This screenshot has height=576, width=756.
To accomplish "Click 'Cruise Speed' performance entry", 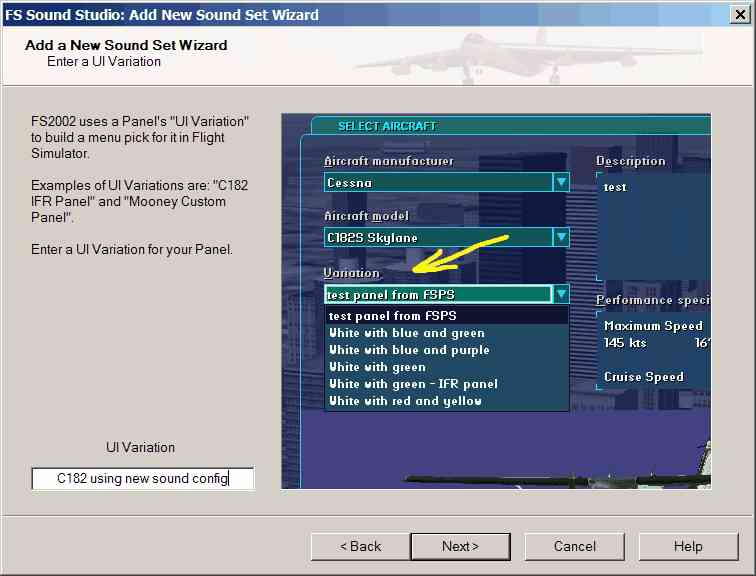I will pos(644,376).
